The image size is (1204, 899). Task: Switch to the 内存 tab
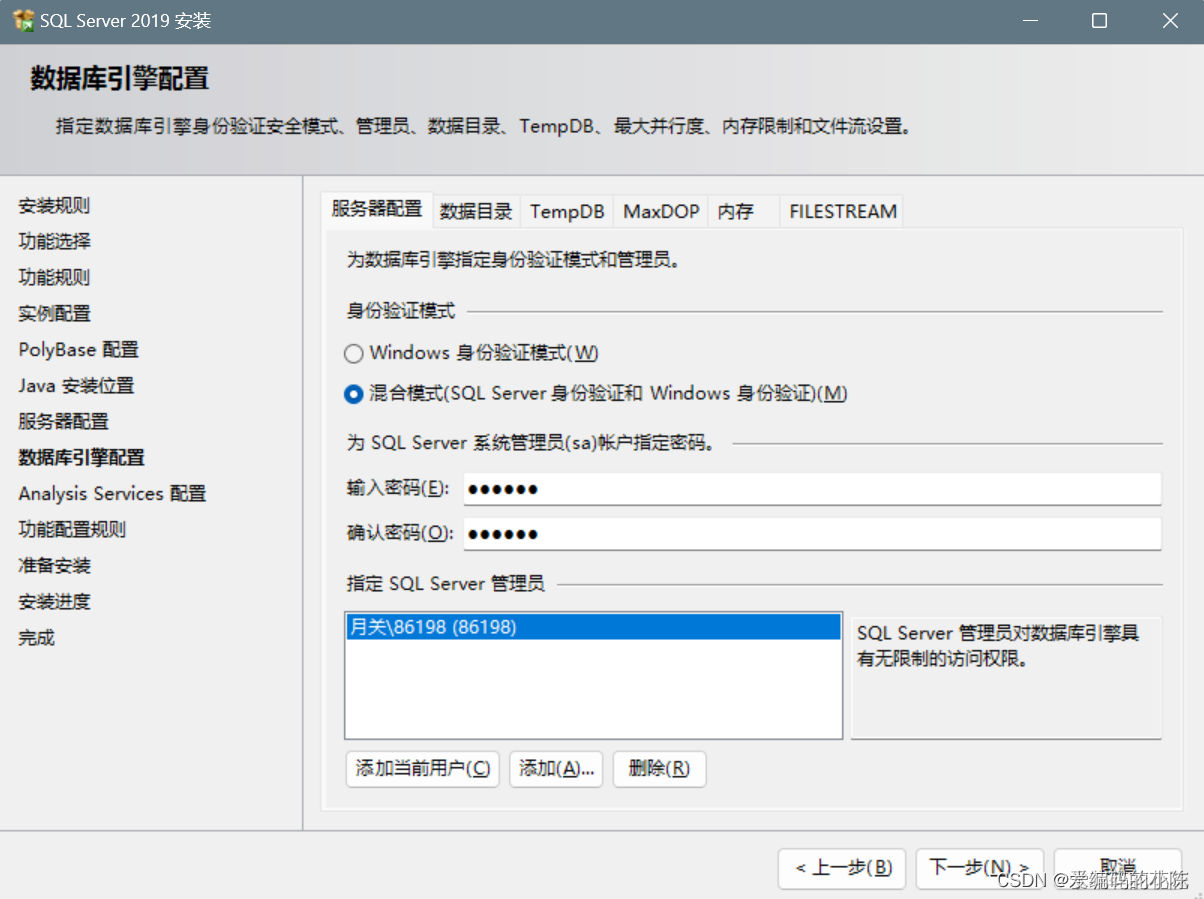pos(743,211)
